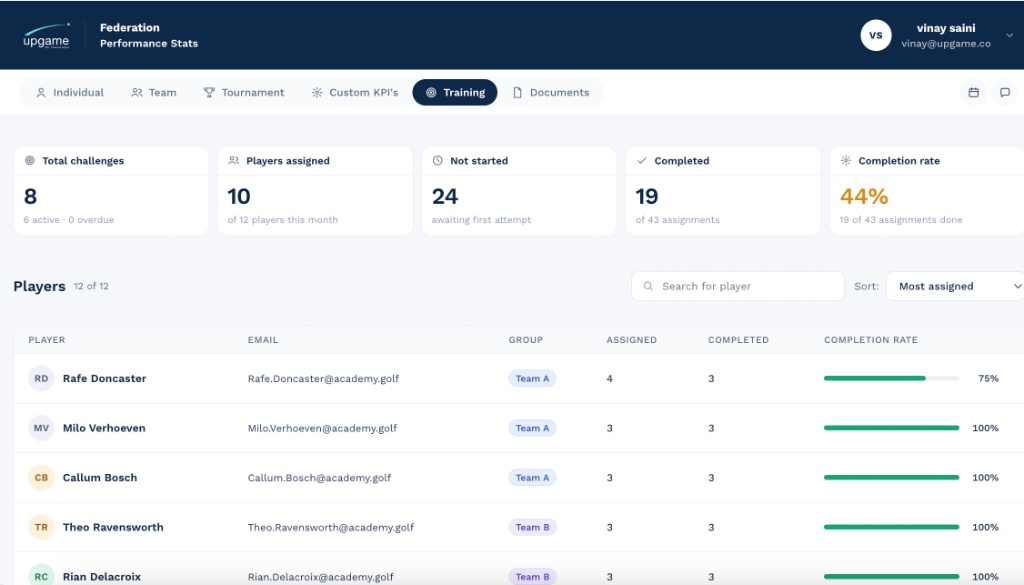
Task: Open the calendar icon in toolbar
Action: (973, 93)
